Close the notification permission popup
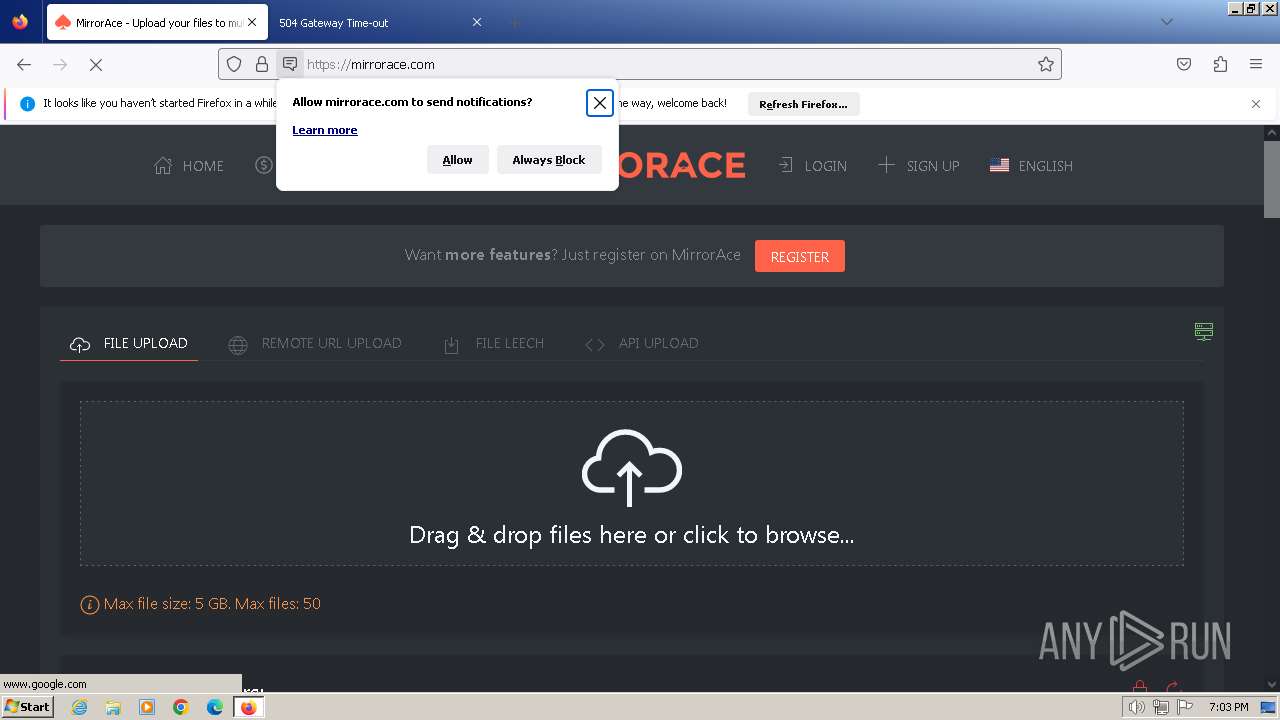 click(x=600, y=102)
